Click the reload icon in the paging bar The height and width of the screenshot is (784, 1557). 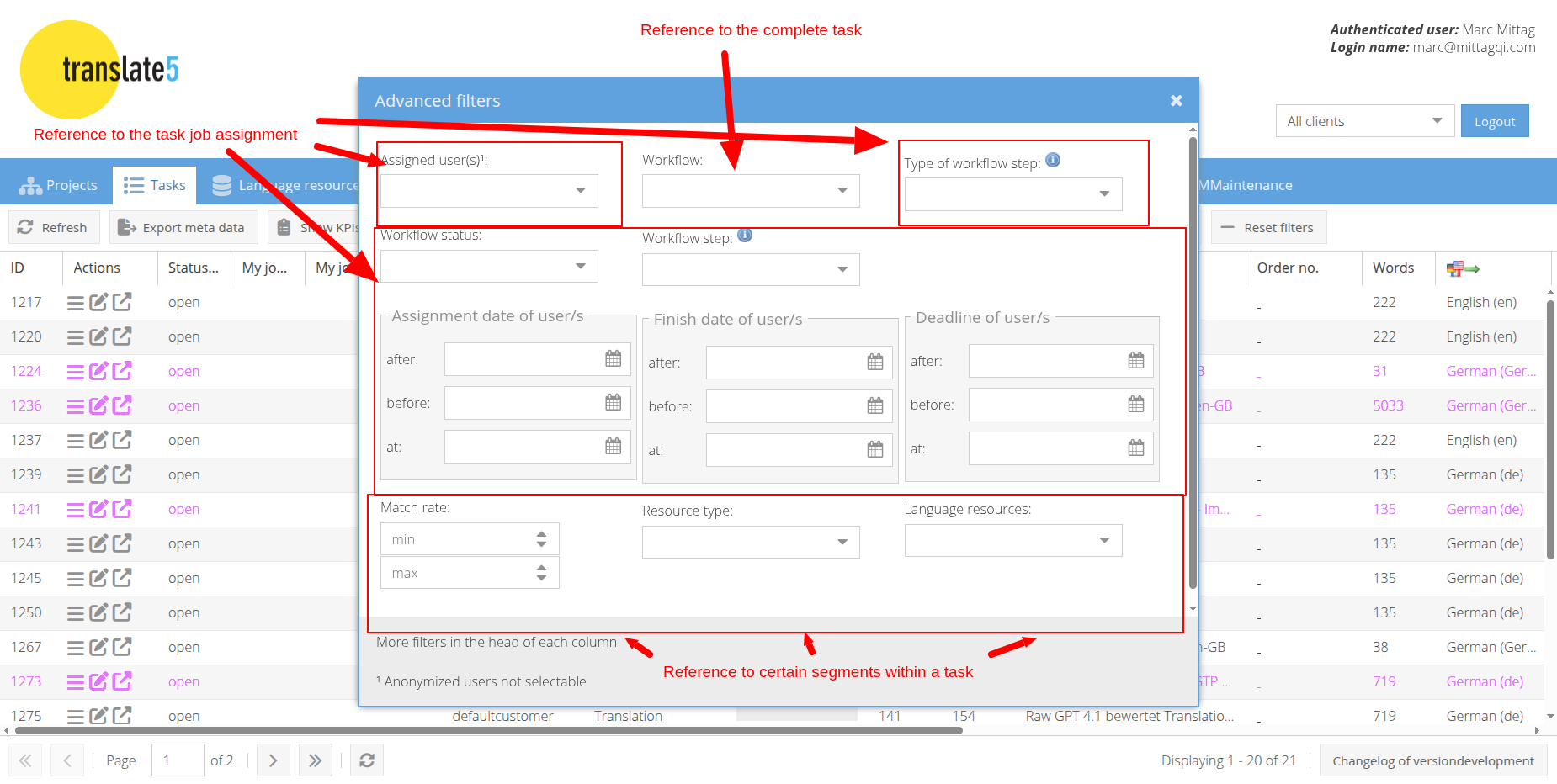point(367,760)
